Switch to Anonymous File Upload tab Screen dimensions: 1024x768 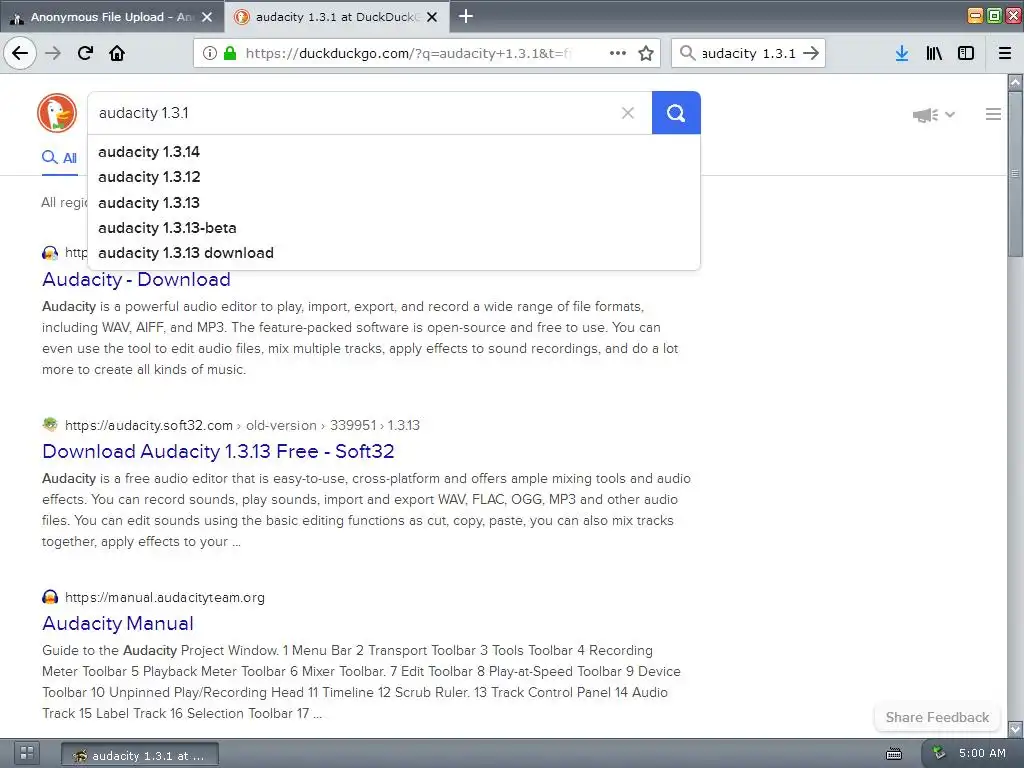[x=112, y=17]
